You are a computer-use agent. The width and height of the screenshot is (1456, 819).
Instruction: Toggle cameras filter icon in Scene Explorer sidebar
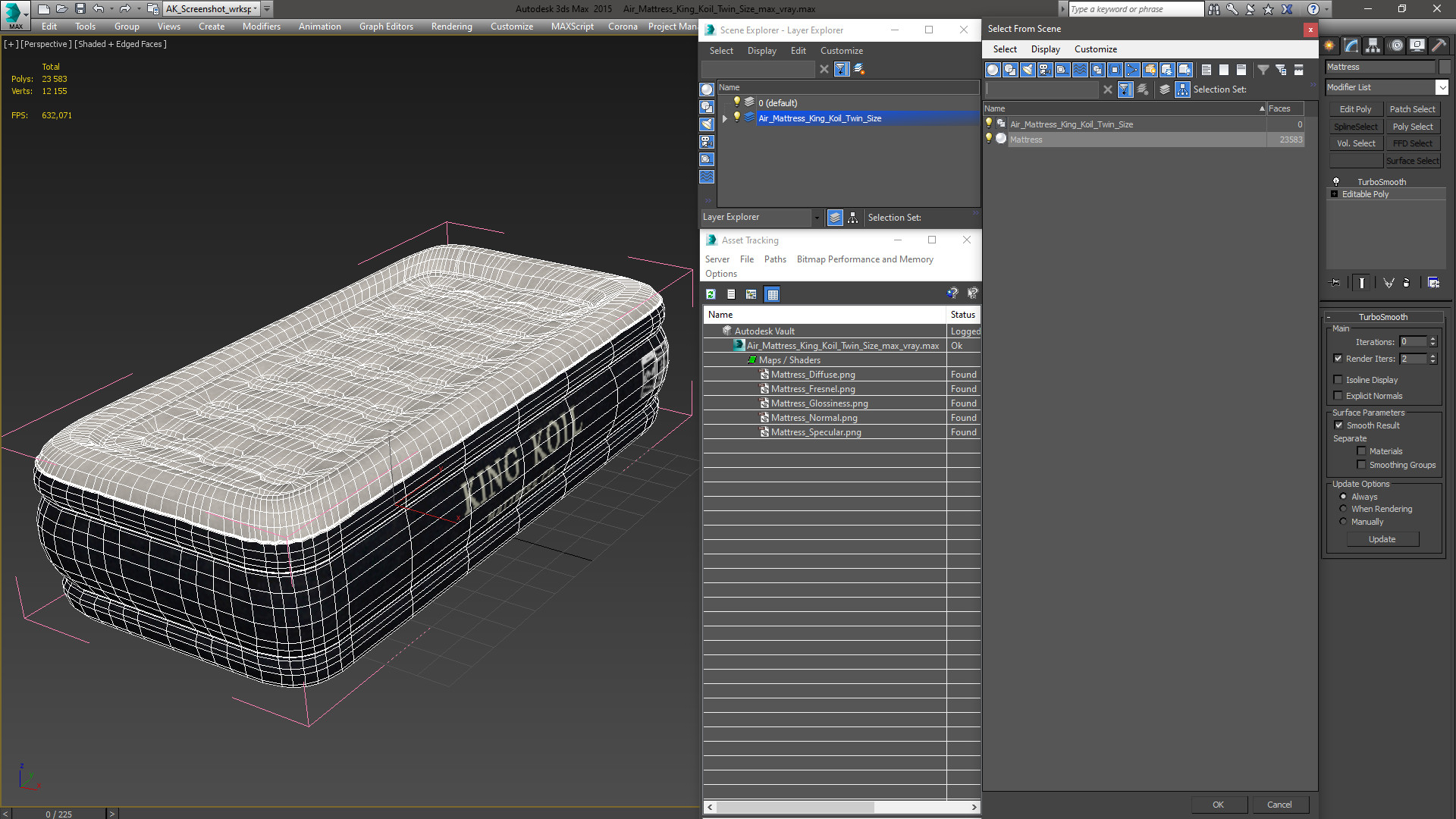click(707, 142)
